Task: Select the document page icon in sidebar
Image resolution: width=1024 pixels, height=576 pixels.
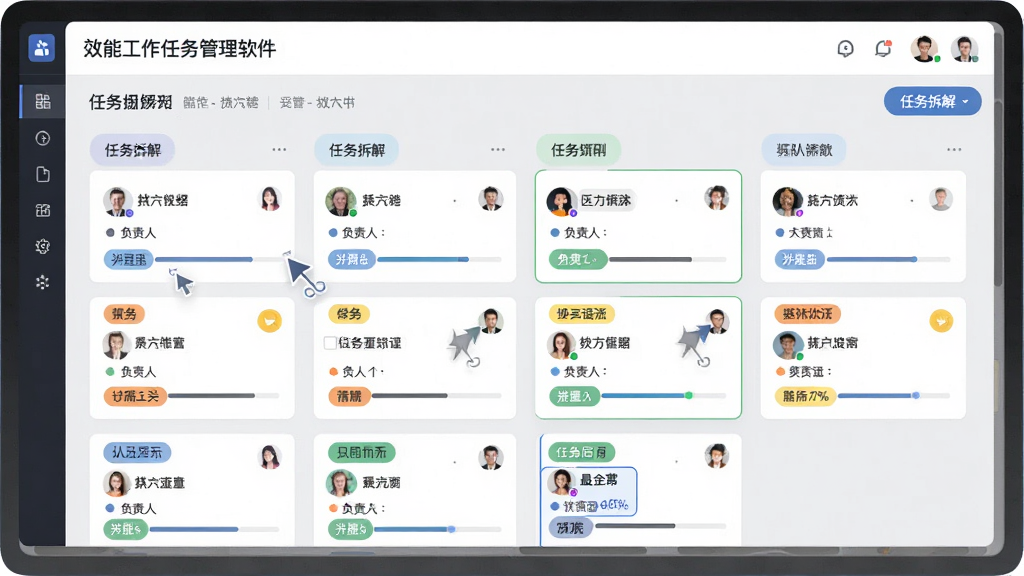Action: (42, 174)
